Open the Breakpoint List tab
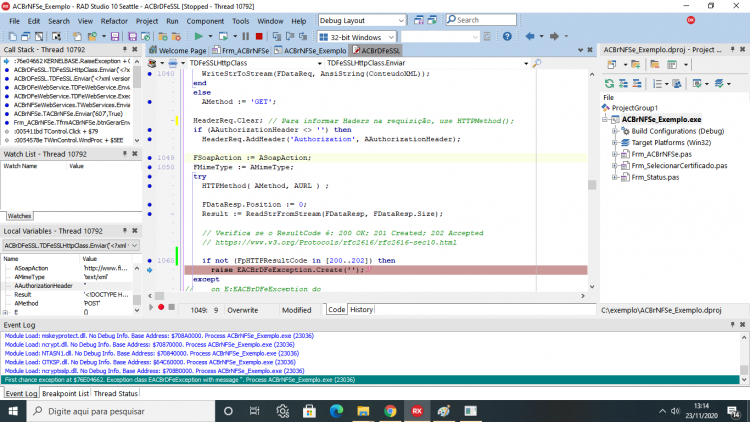 (x=66, y=393)
